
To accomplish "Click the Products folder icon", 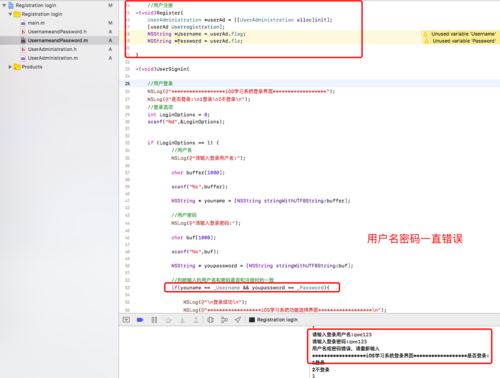I will 17,67.
